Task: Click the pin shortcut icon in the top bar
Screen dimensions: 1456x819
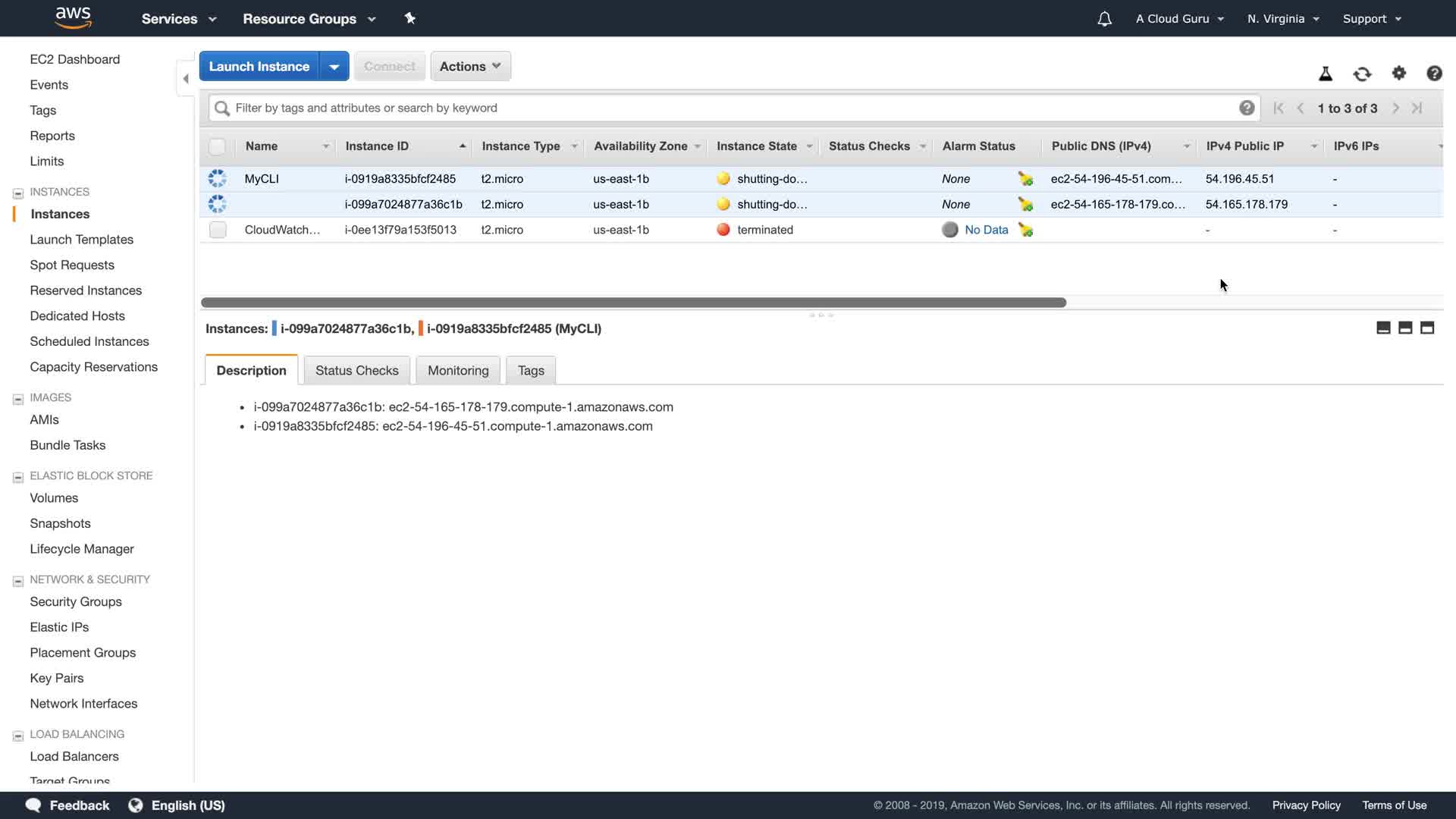Action: pos(410,18)
